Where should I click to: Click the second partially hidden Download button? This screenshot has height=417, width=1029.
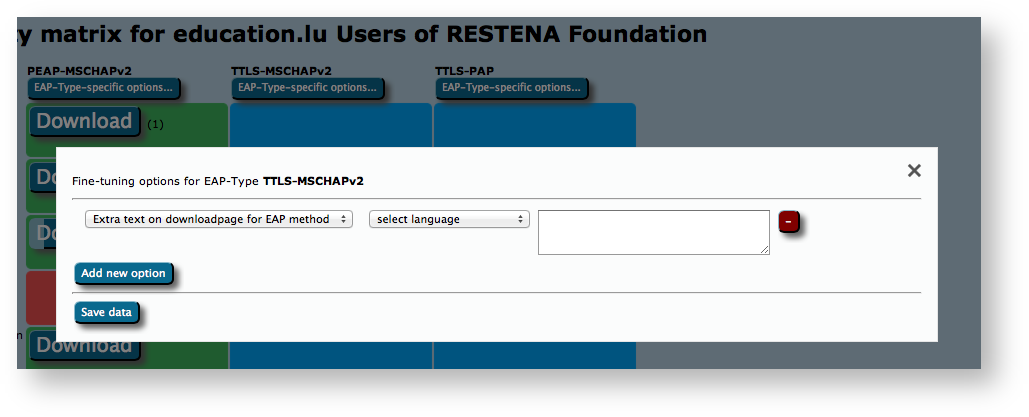(42, 176)
